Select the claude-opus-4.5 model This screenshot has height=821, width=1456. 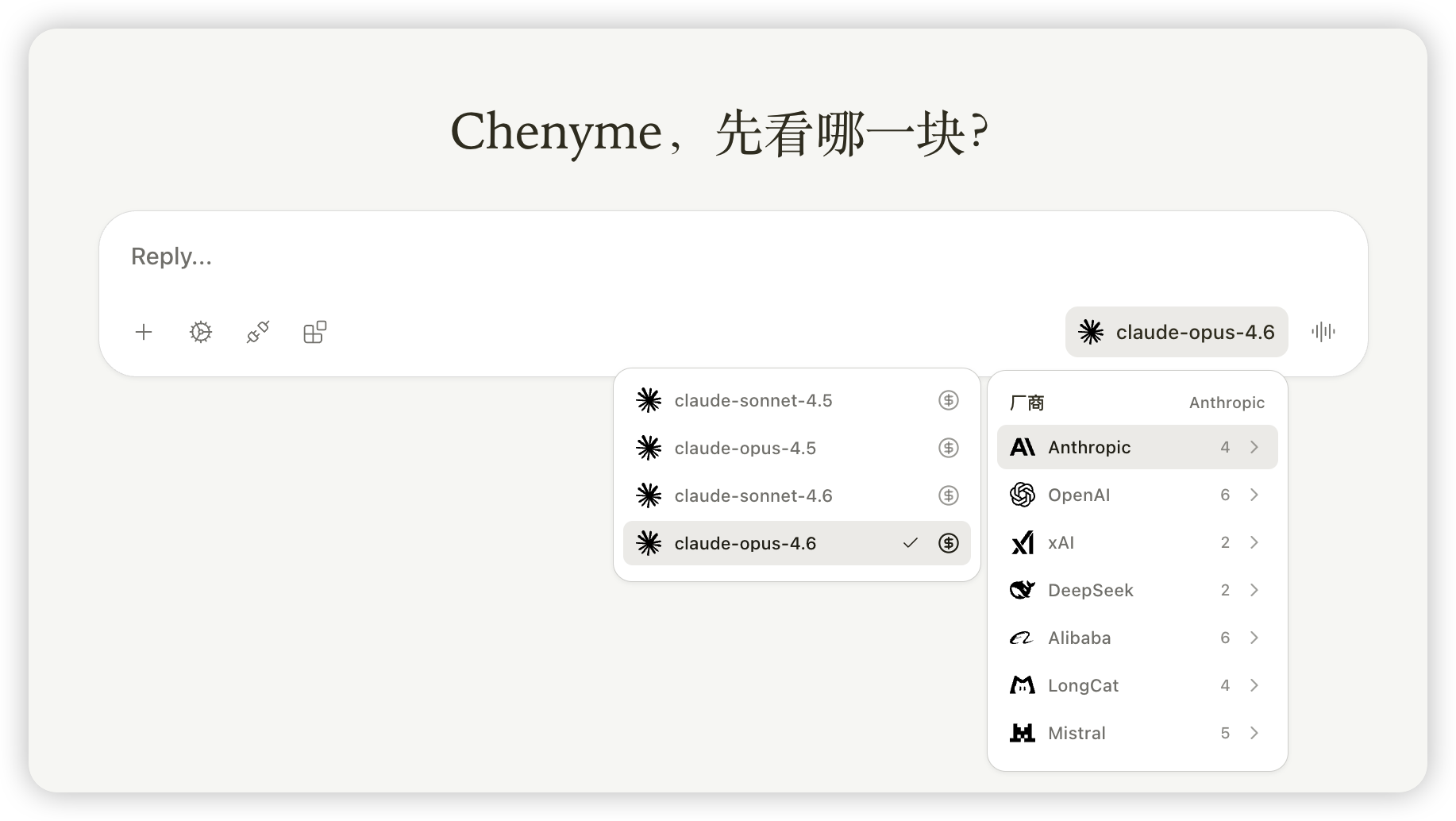[797, 448]
